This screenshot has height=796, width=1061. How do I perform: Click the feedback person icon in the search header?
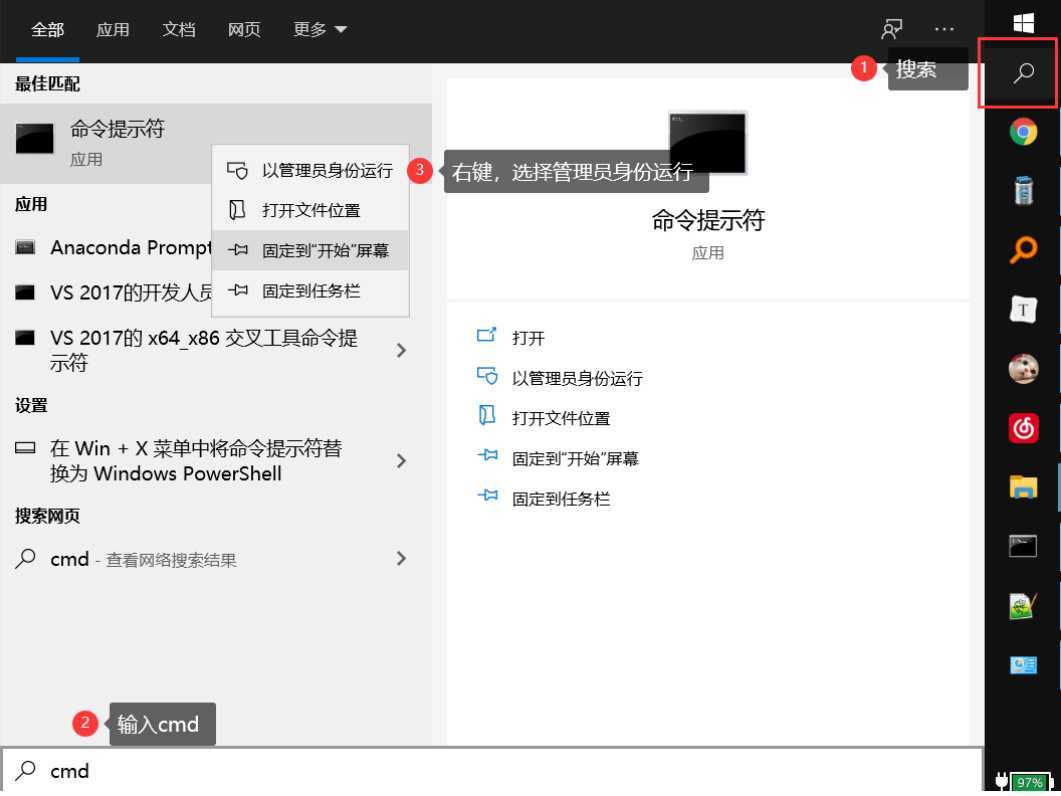[891, 29]
